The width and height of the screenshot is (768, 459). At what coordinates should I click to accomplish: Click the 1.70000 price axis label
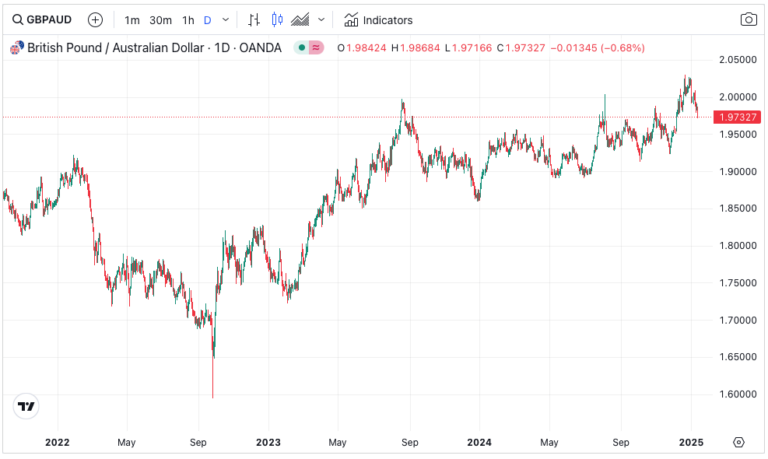click(738, 320)
